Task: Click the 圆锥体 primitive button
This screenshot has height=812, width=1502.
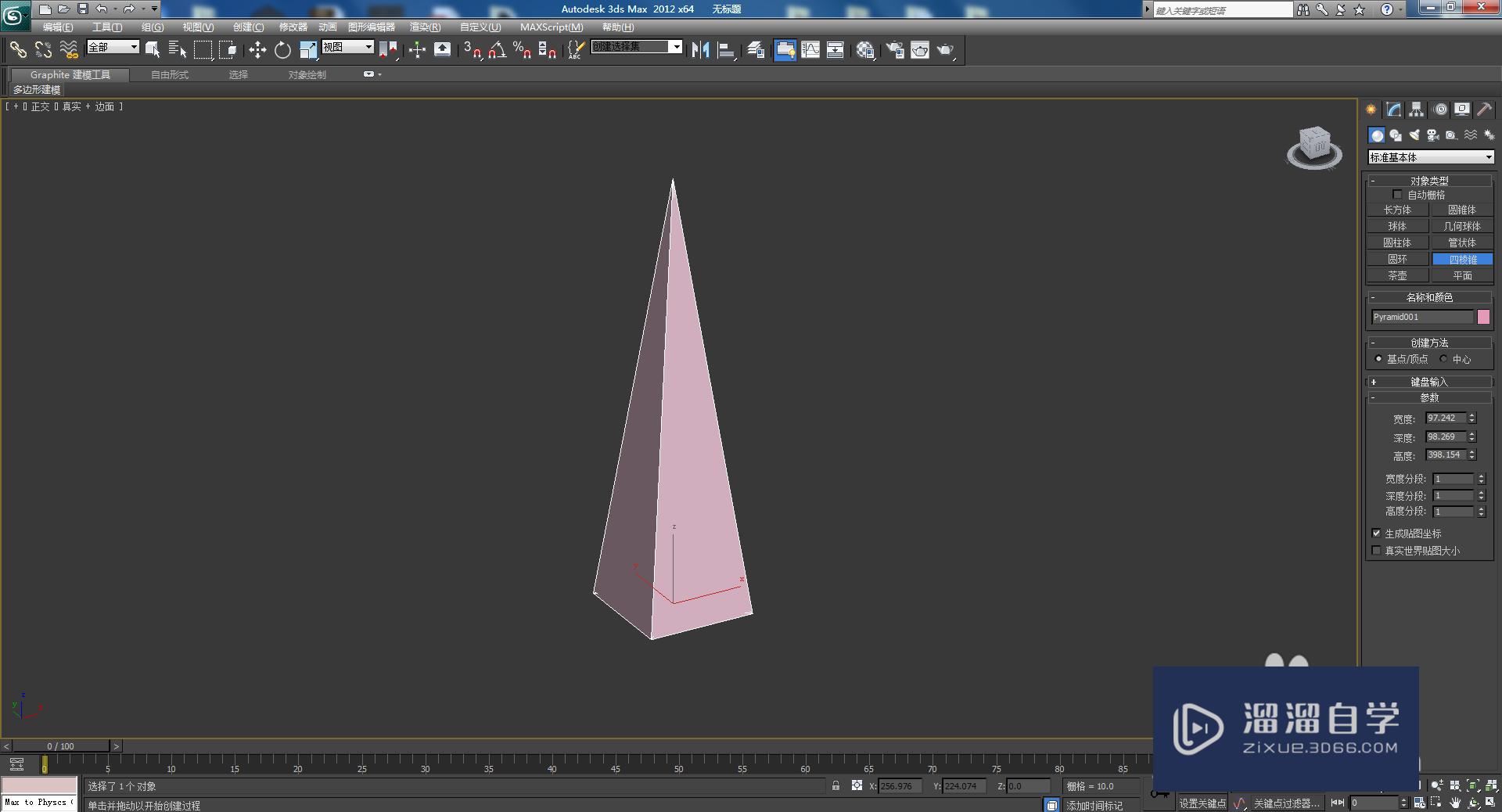Action: (x=1462, y=210)
